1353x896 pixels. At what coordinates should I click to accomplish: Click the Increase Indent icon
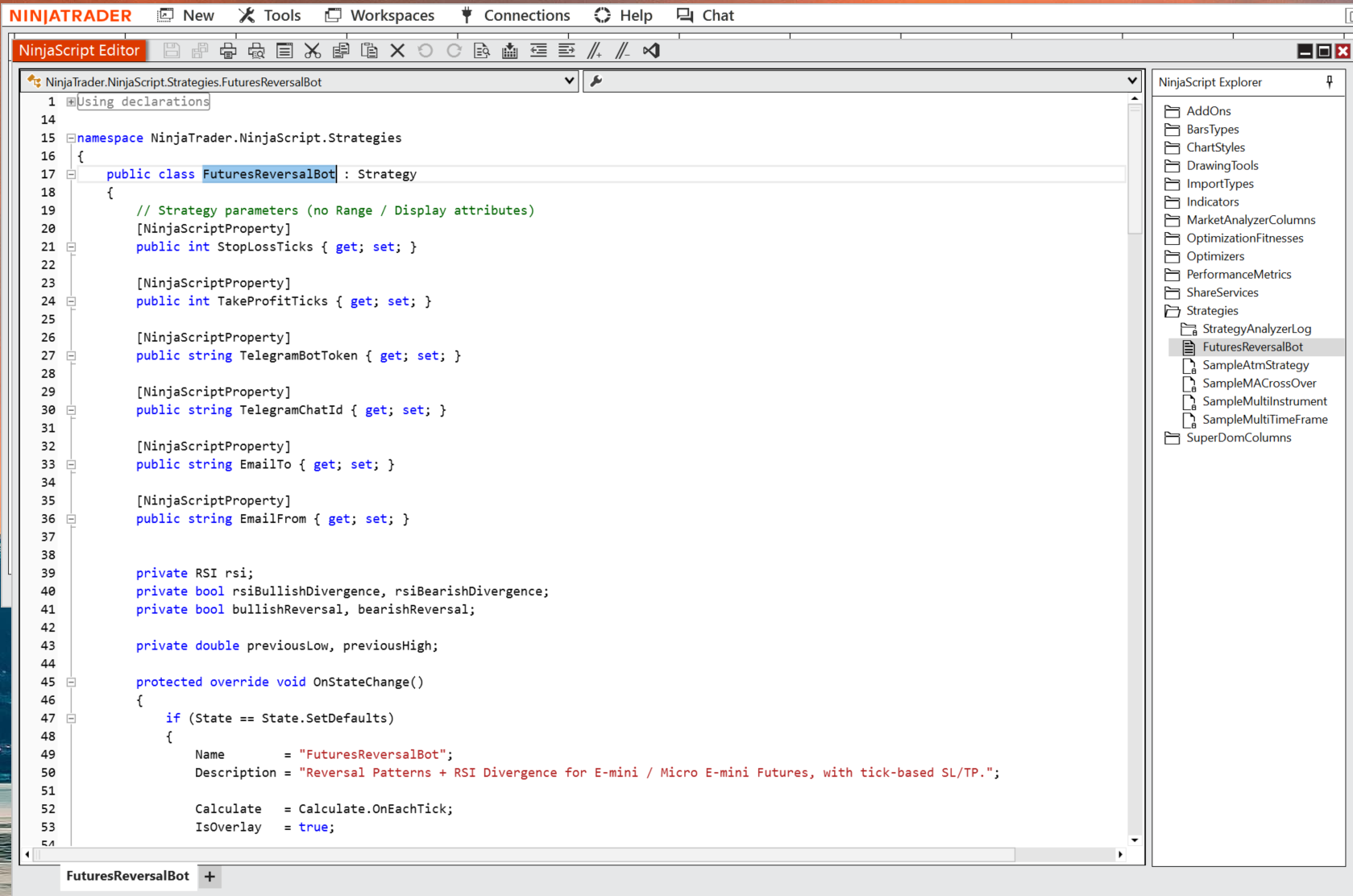pos(567,51)
